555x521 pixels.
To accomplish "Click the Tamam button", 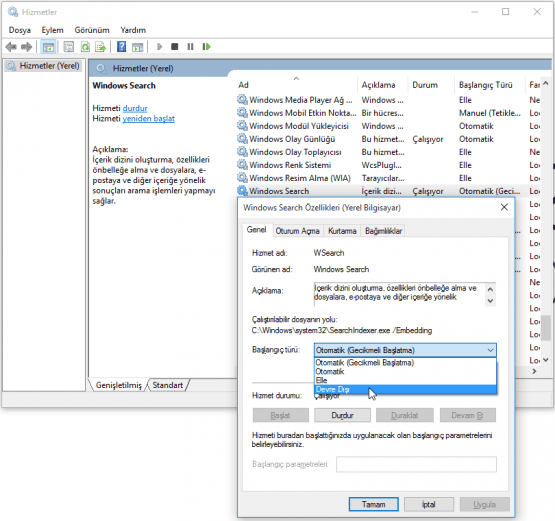I will tap(373, 504).
